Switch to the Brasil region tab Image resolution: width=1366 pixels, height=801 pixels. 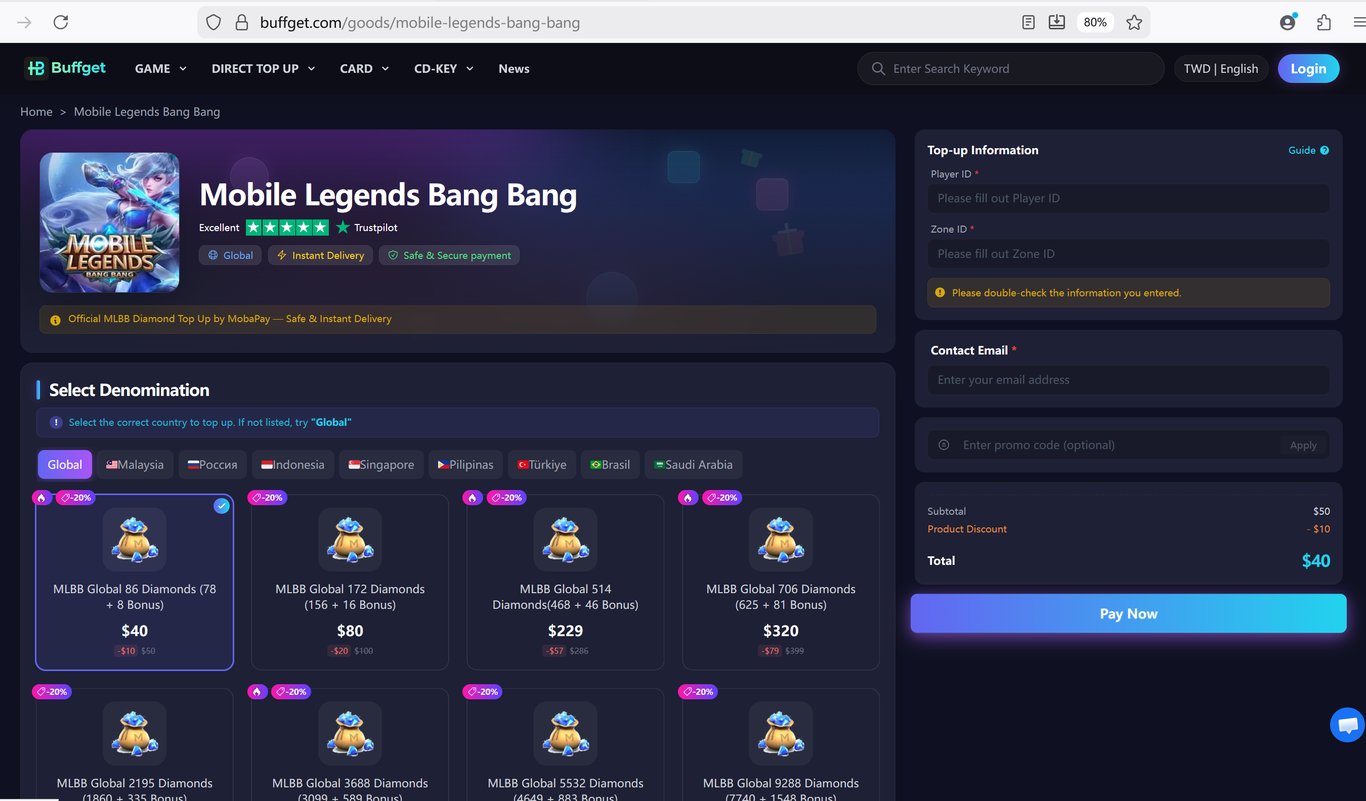click(x=610, y=464)
